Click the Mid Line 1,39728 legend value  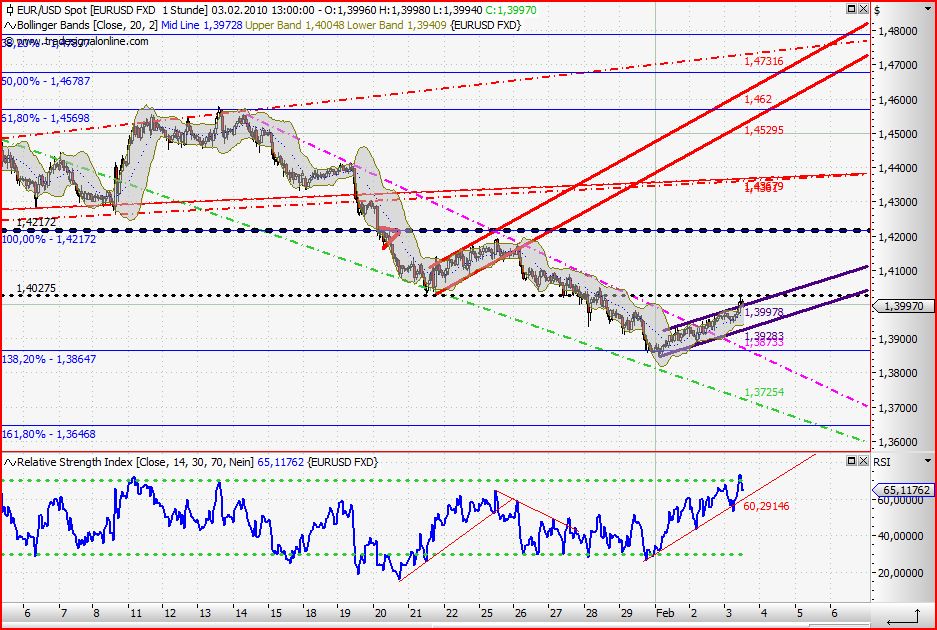(200, 26)
